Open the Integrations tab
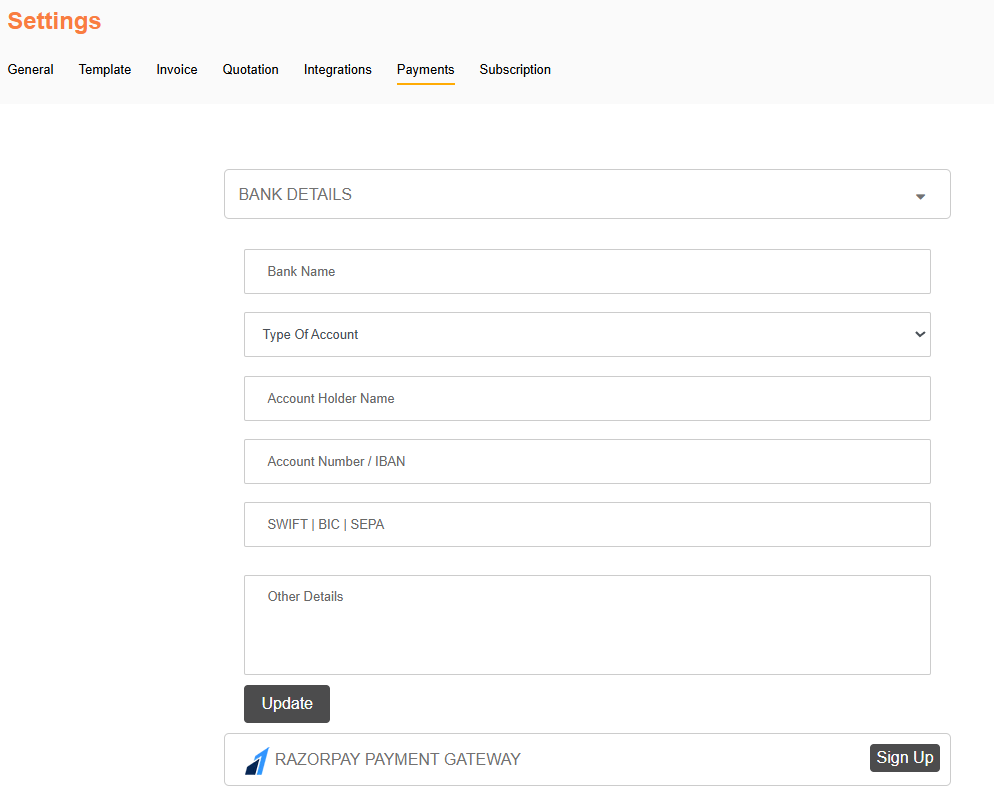Image resolution: width=994 pixels, height=789 pixels. coord(338,70)
